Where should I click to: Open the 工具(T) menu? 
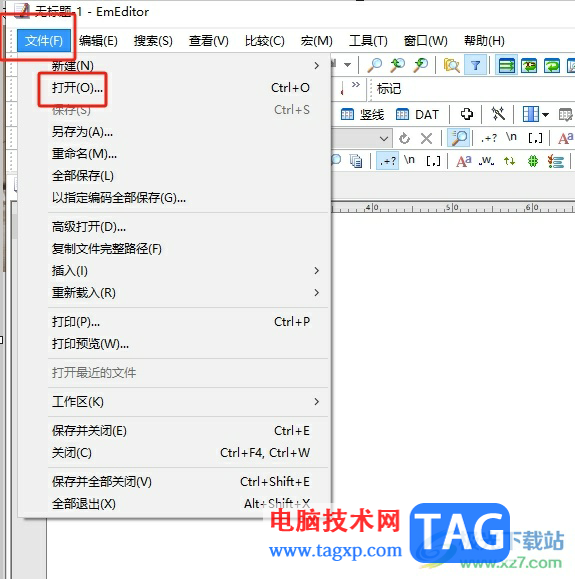(x=368, y=41)
